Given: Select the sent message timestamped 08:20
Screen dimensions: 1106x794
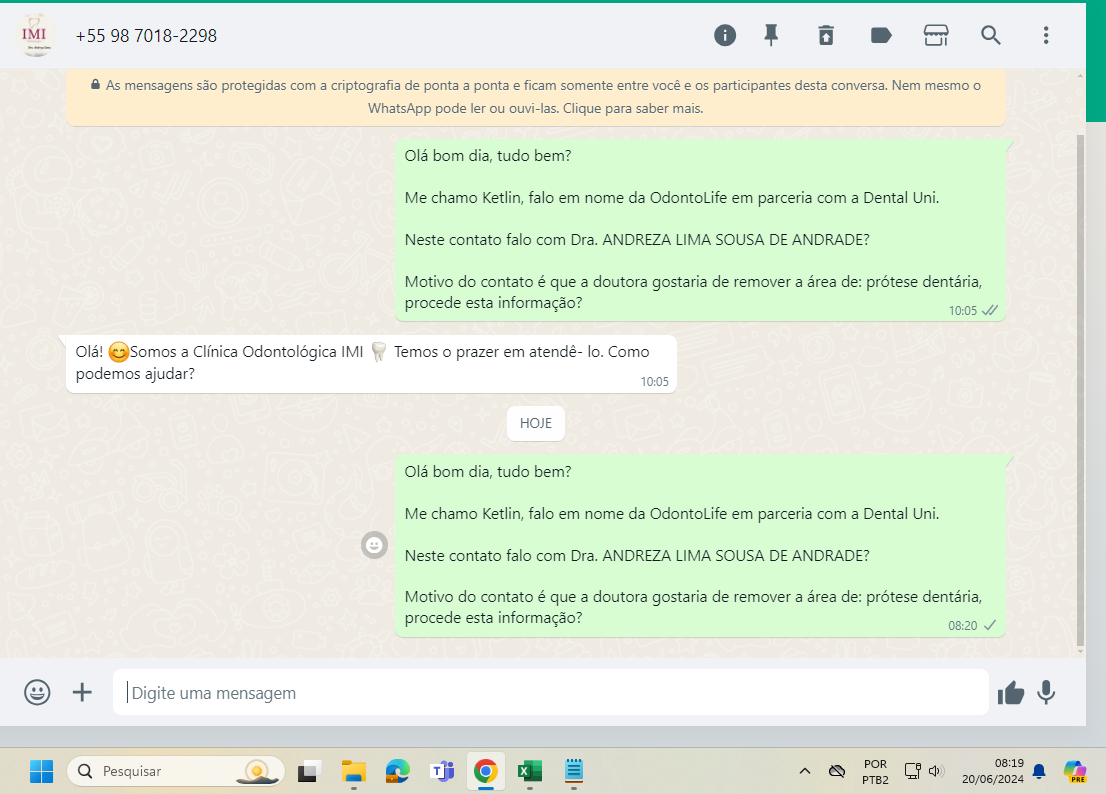Looking at the screenshot, I should [700, 546].
